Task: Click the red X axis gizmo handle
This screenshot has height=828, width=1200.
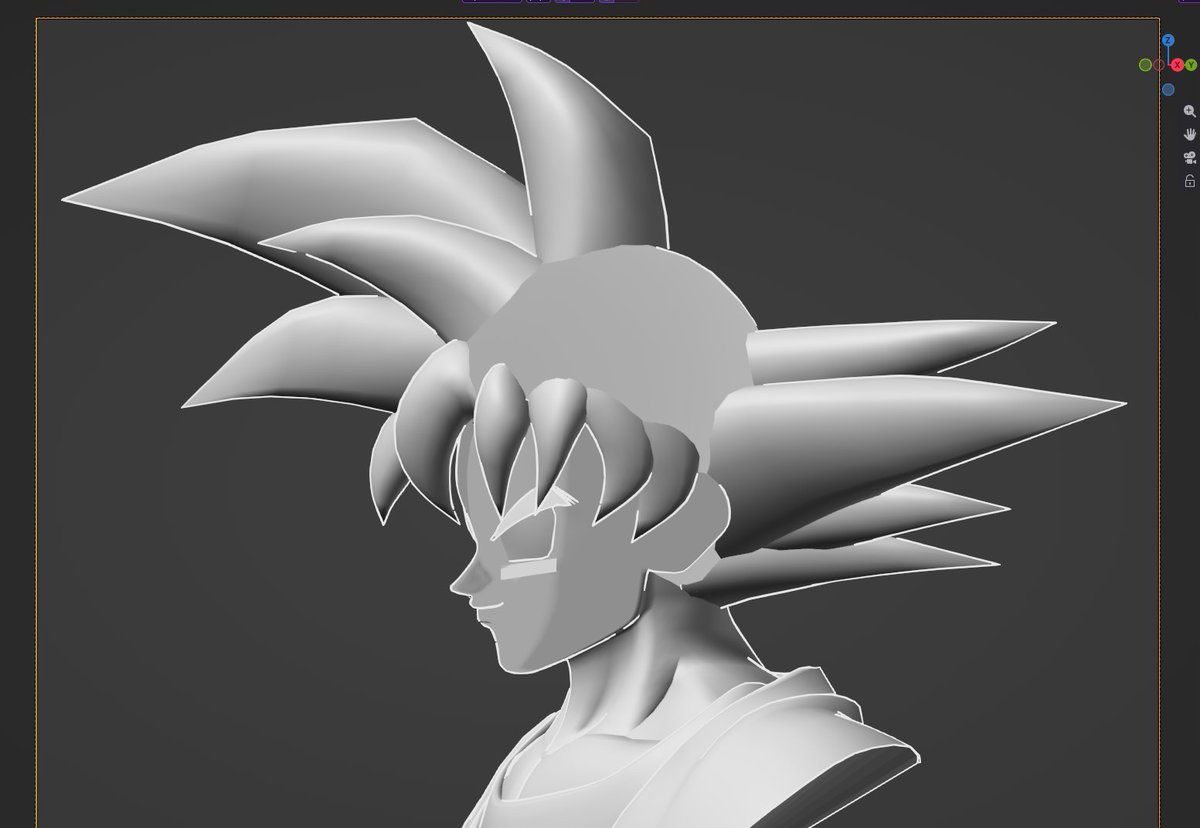Action: [x=1178, y=65]
